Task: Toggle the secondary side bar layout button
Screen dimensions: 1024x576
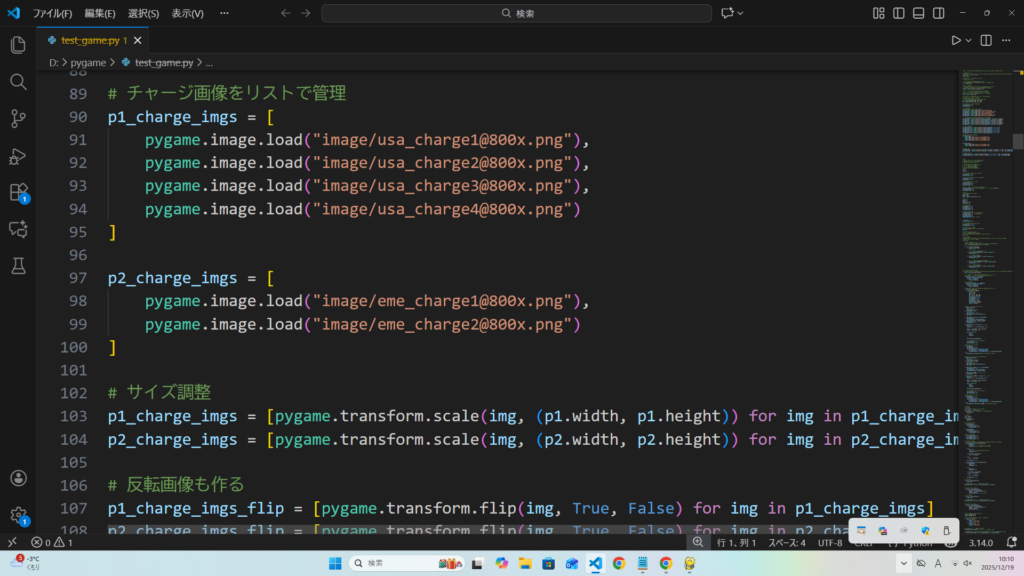Action: 938,13
